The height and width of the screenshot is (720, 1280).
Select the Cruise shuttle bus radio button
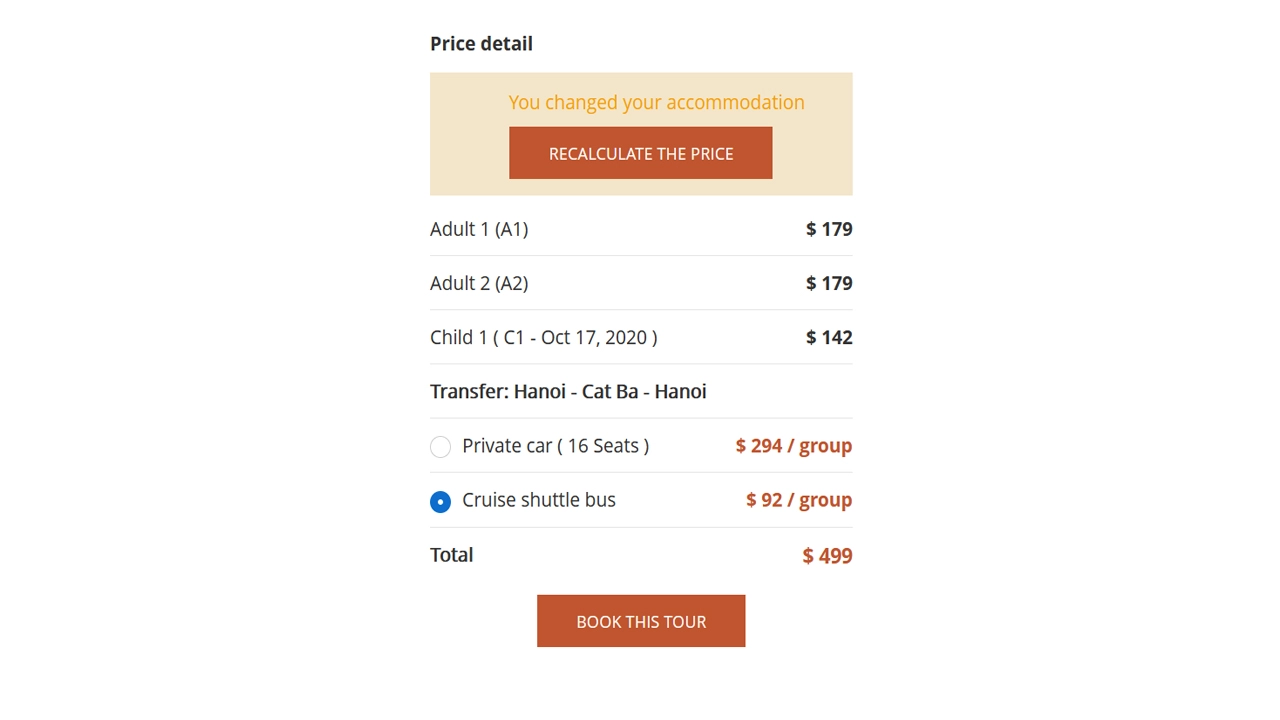(x=440, y=501)
